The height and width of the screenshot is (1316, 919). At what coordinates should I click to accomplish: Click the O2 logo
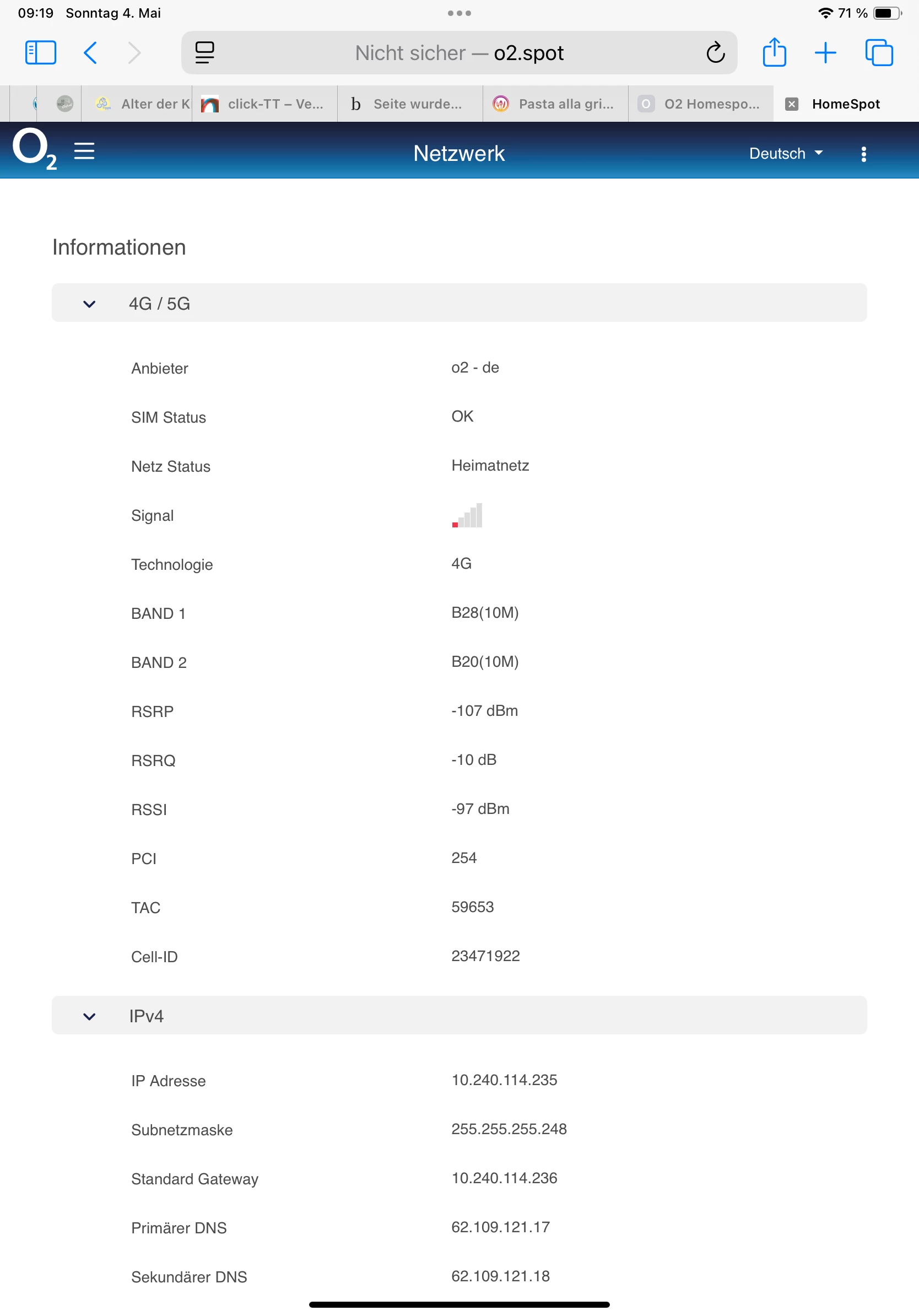pyautogui.click(x=34, y=149)
